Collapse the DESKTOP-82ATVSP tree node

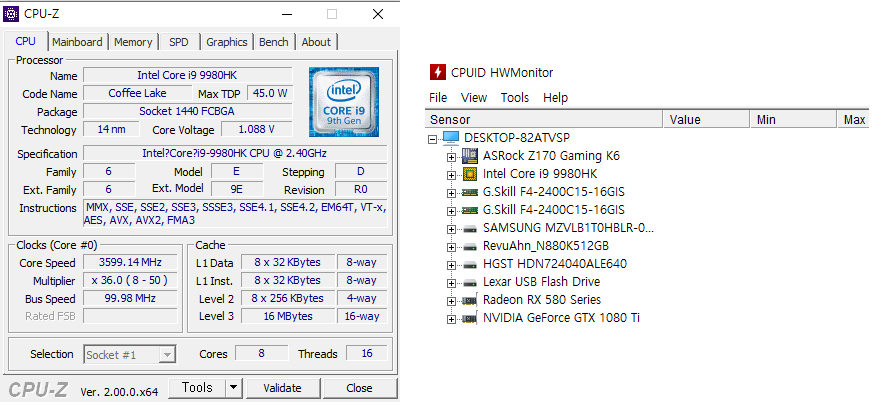[x=432, y=139]
